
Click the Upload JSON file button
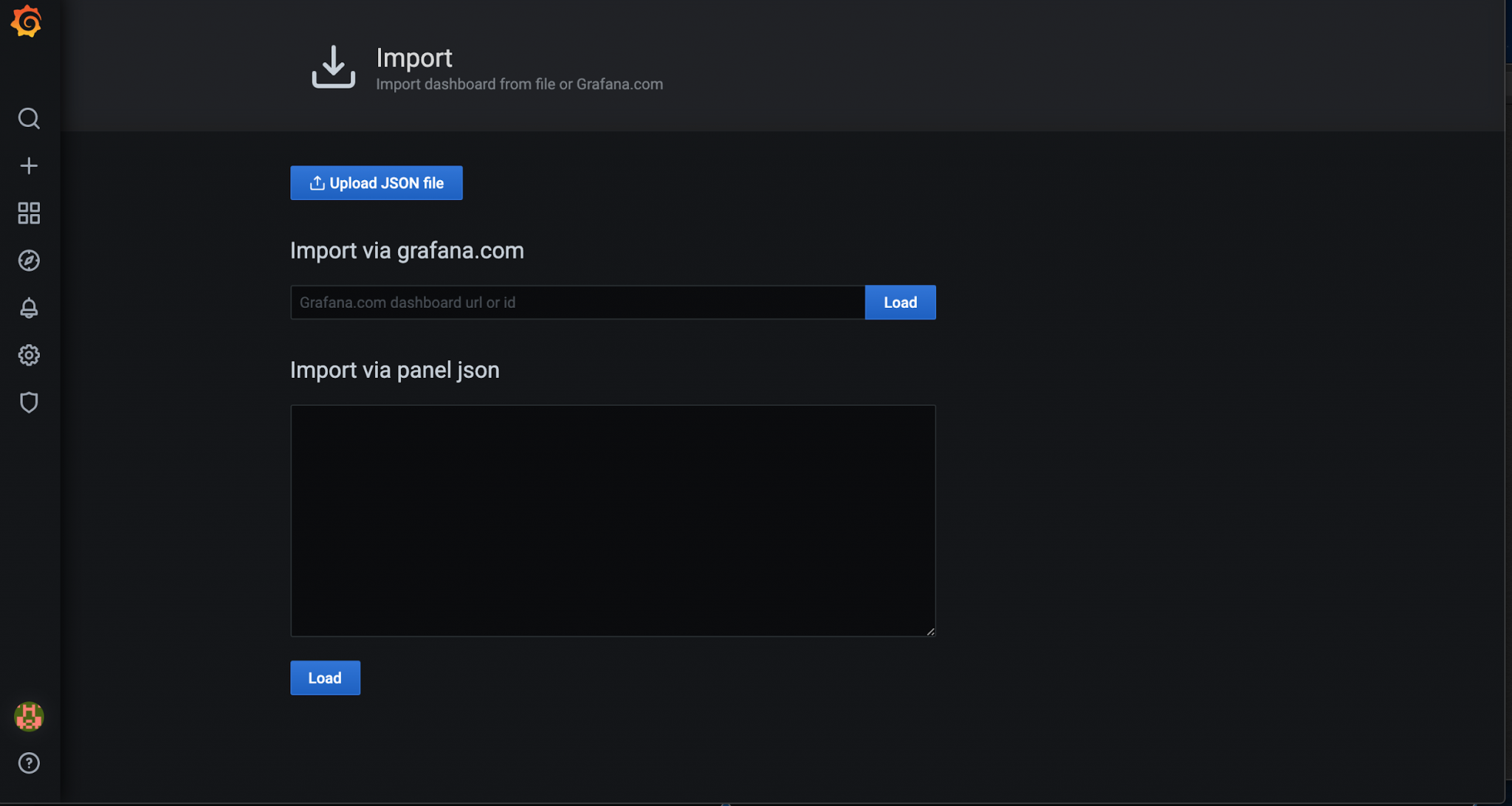(x=377, y=183)
